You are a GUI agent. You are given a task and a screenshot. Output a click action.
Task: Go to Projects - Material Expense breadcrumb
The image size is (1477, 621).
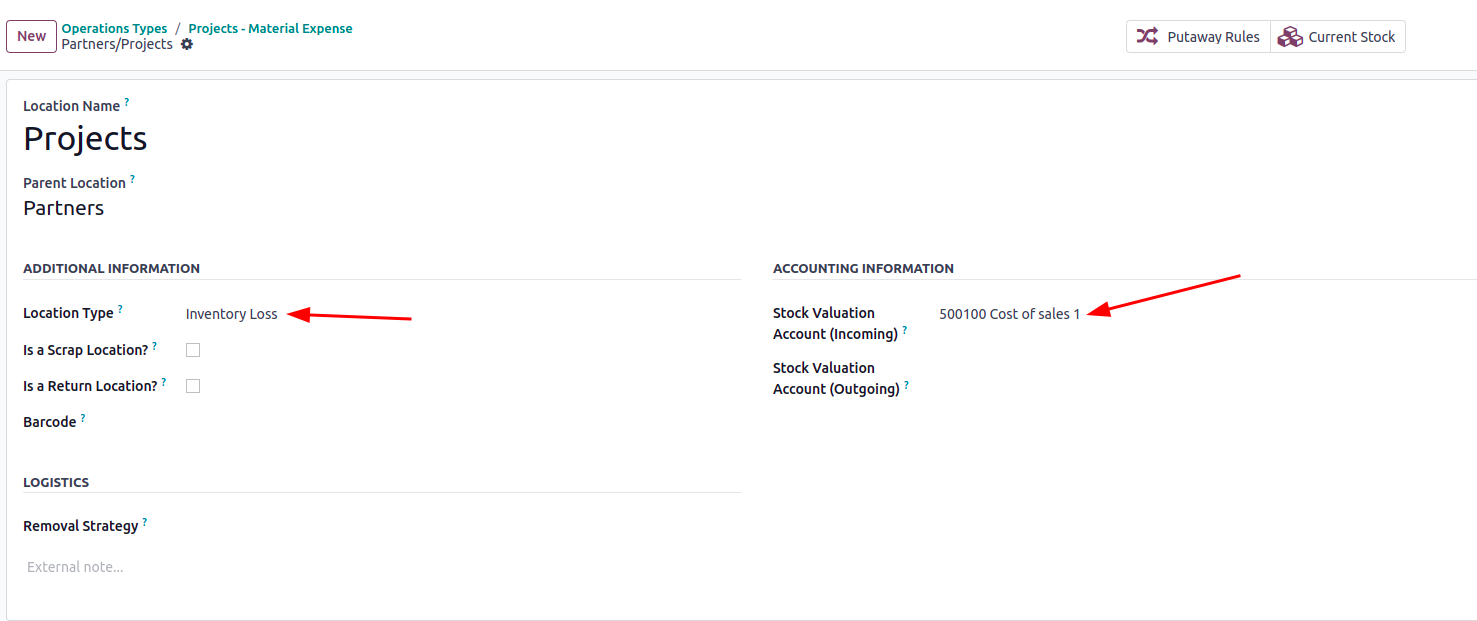(x=271, y=29)
